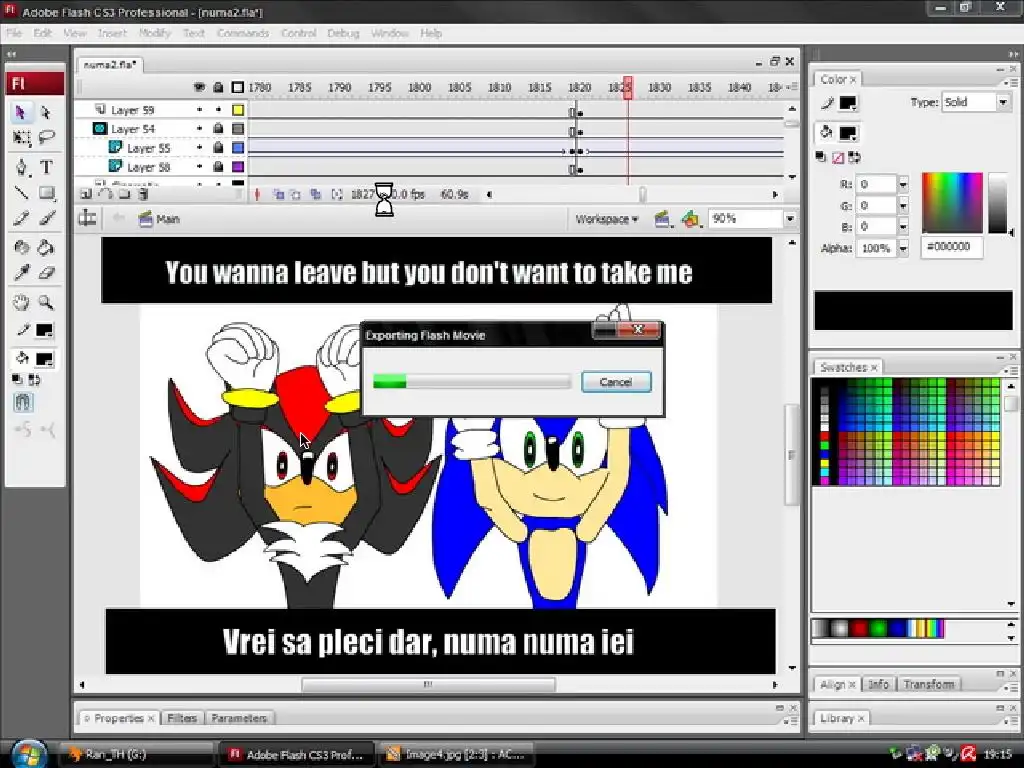Select the Eraser tool
The width and height of the screenshot is (1024, 768).
(46, 272)
